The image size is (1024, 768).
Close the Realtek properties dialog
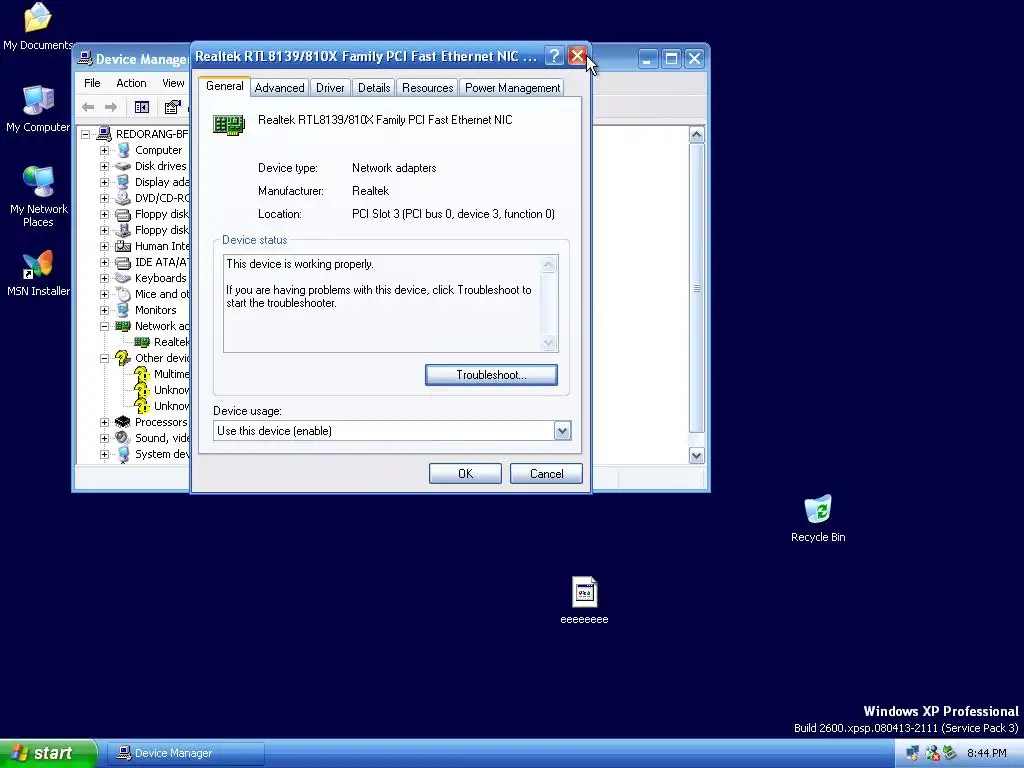(x=577, y=56)
